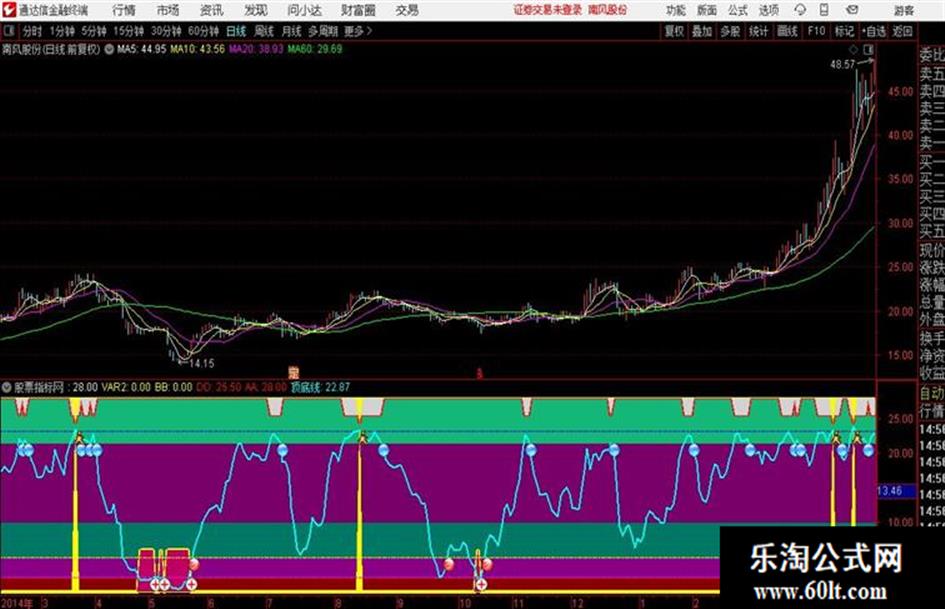945x609 pixels.
Task: Click the 2014年 date axis label
Action: coord(17,603)
